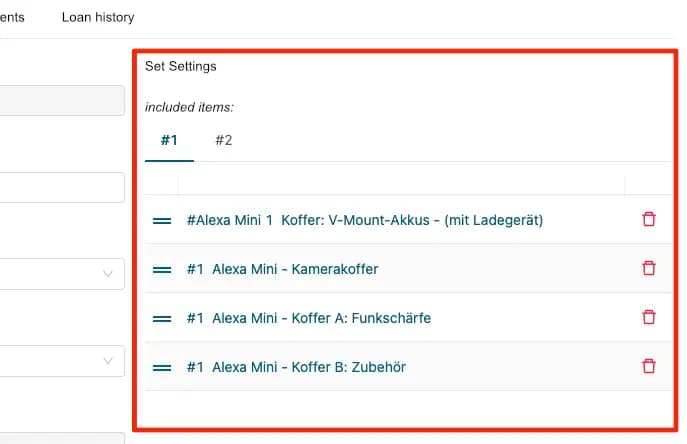Open the #Alexa Mini 1 Koffer: V-Mount-Akkus link
Screen dimensions: 687x444
point(364,220)
